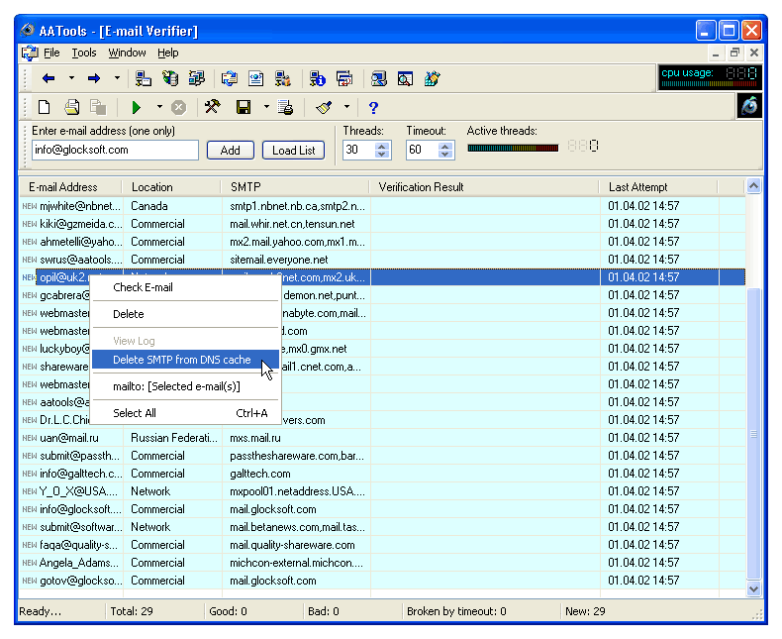Expand the play button dropdown arrow
782x639 pixels.
pos(159,107)
